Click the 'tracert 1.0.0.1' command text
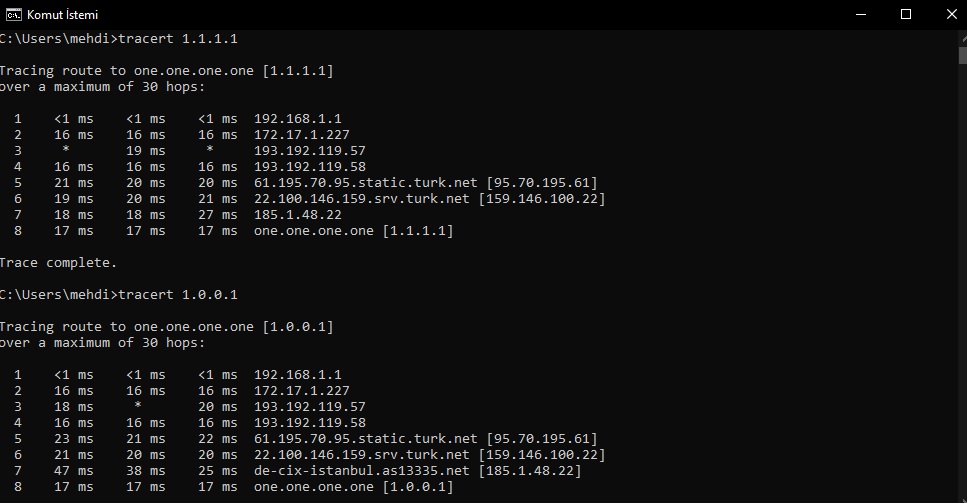Image resolution: width=967 pixels, height=503 pixels. 178,295
